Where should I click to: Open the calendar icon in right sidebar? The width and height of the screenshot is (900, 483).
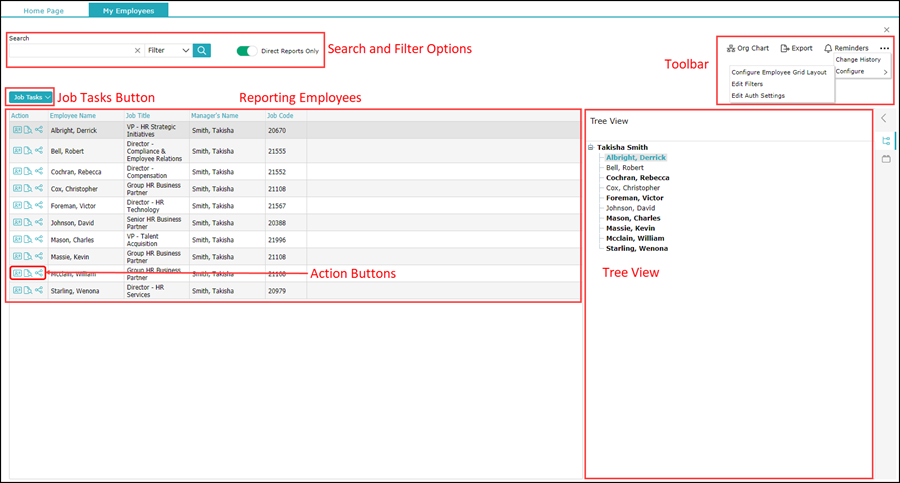[x=886, y=159]
